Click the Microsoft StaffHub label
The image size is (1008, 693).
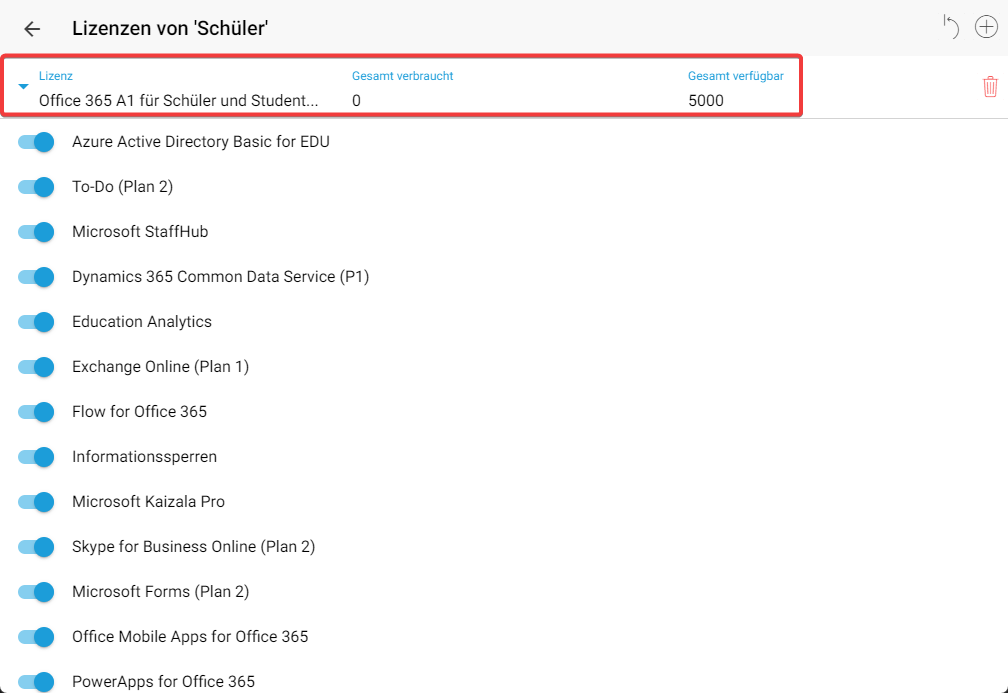pyautogui.click(x=140, y=231)
